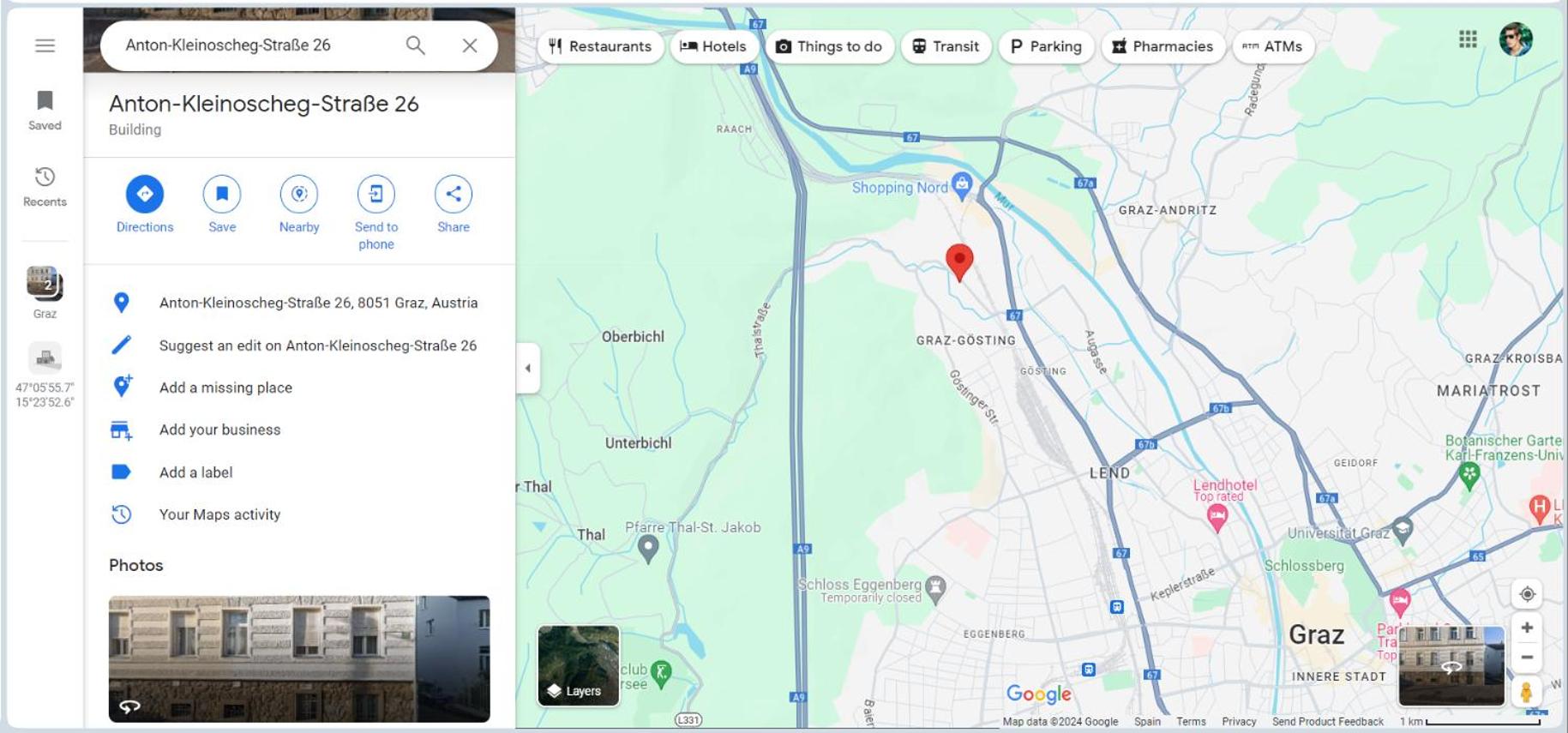Screen dimensions: 1568x733
Task: Click the GRAZ-GÖSTING district label
Action: pos(965,340)
